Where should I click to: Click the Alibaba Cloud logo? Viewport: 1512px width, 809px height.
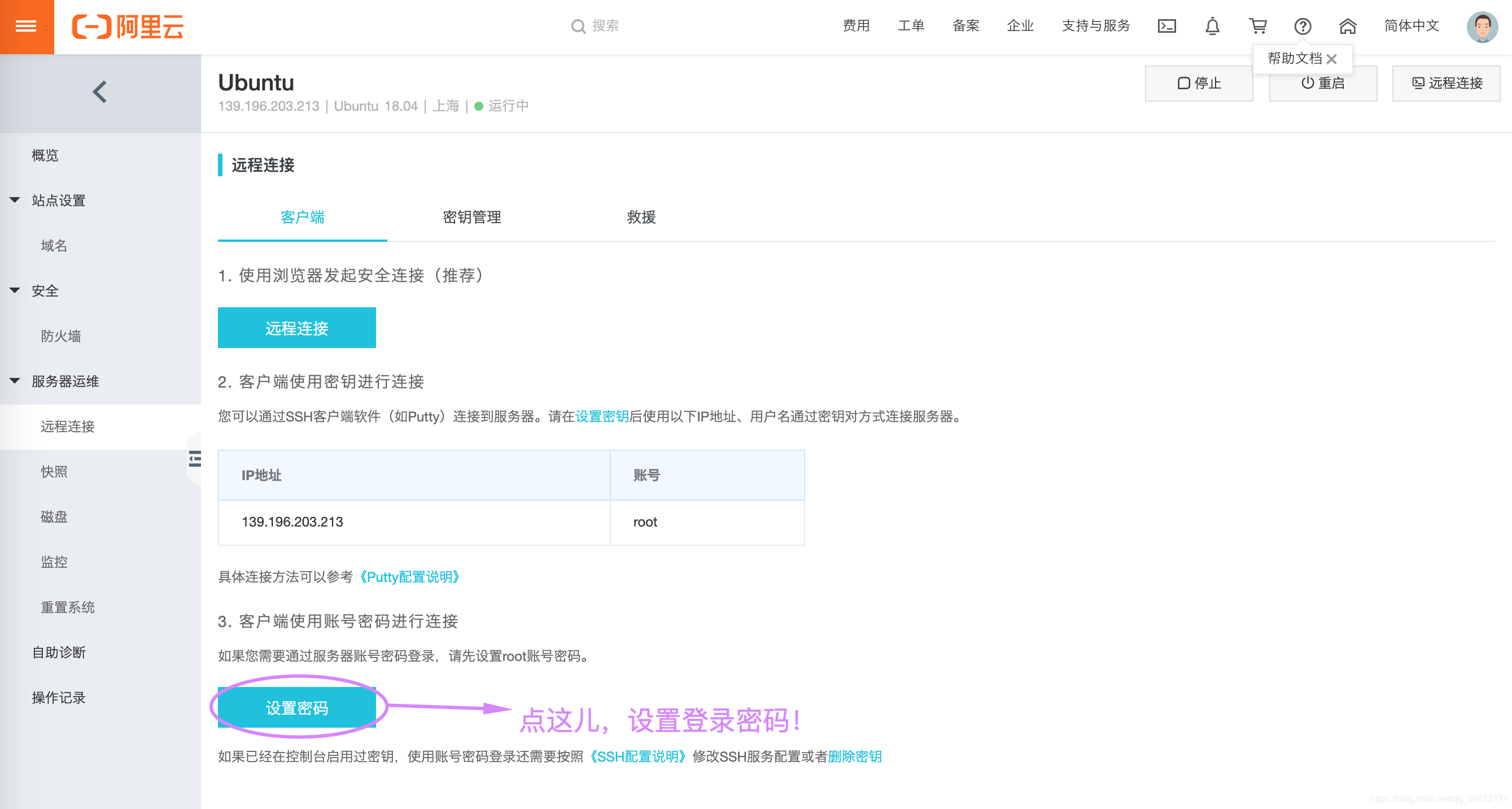128,27
